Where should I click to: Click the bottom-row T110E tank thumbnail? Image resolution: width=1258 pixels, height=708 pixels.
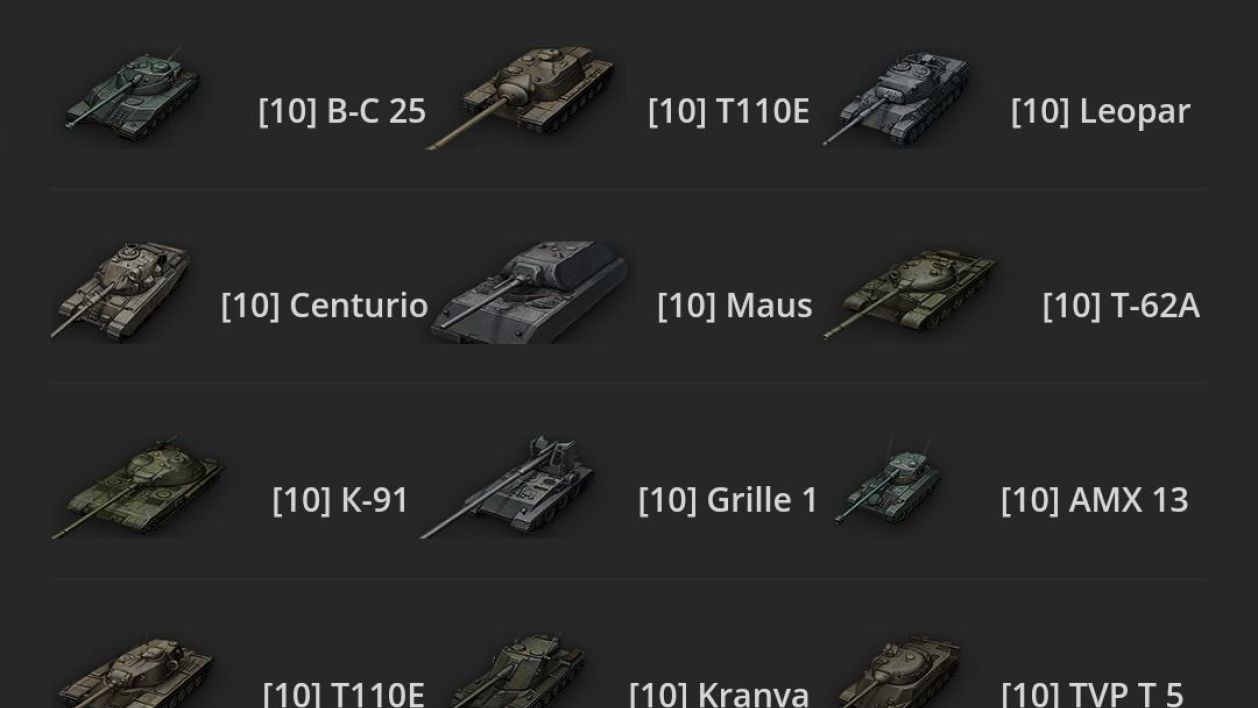[x=135, y=672]
